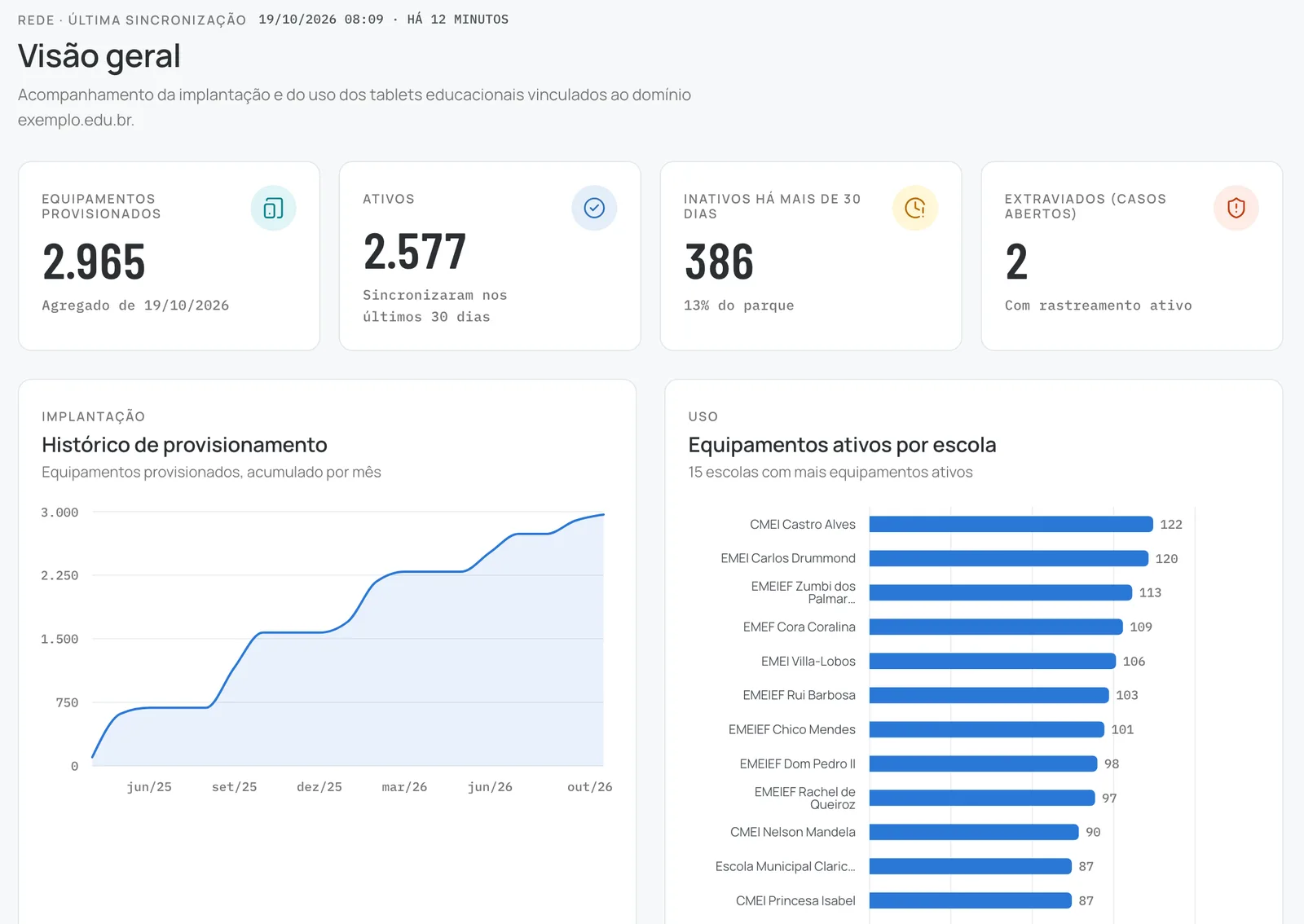The image size is (1304, 924).
Task: Click the number 2 in the Extraviados card
Action: click(x=1016, y=262)
